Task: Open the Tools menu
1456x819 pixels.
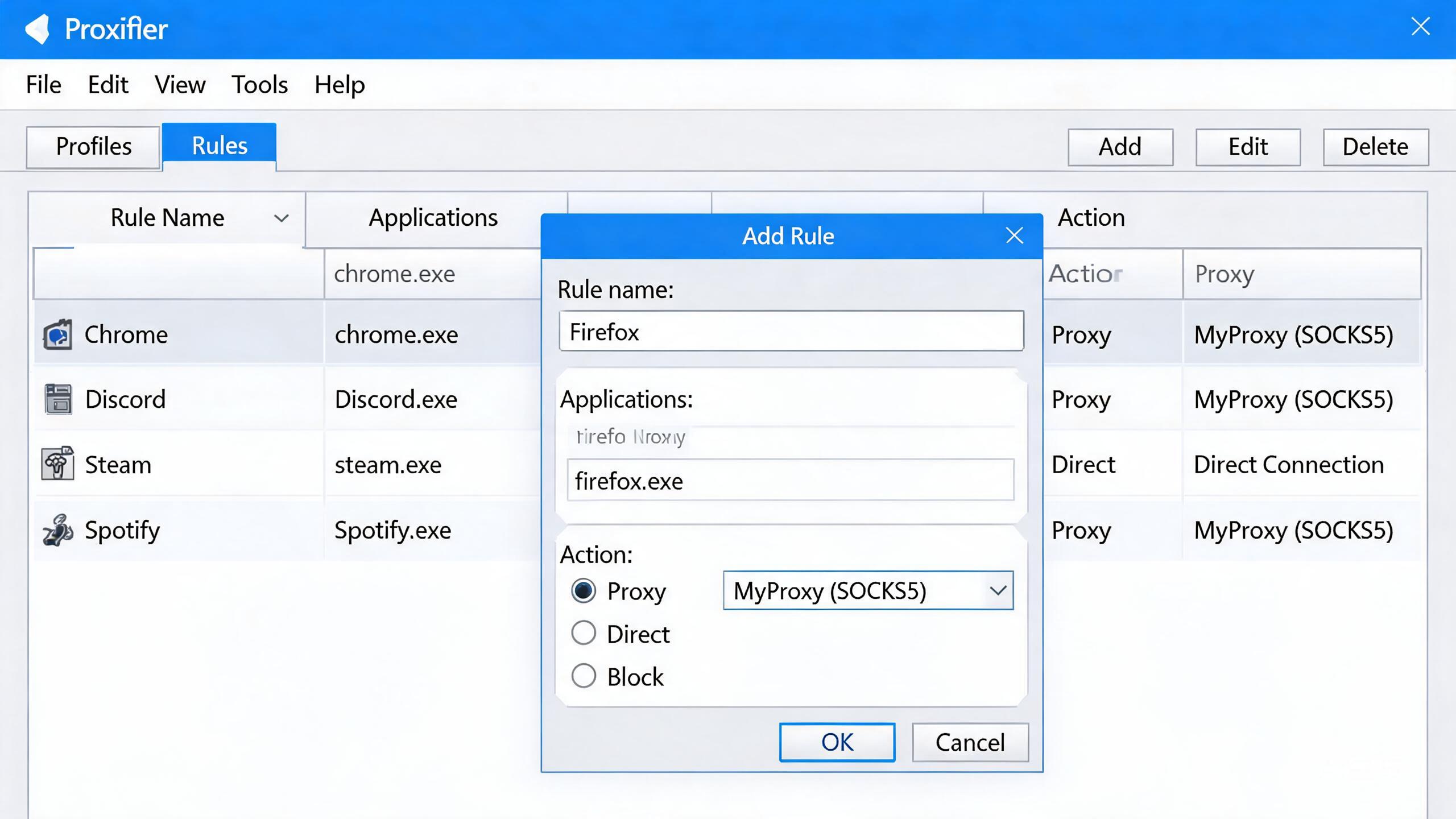Action: coord(259,85)
